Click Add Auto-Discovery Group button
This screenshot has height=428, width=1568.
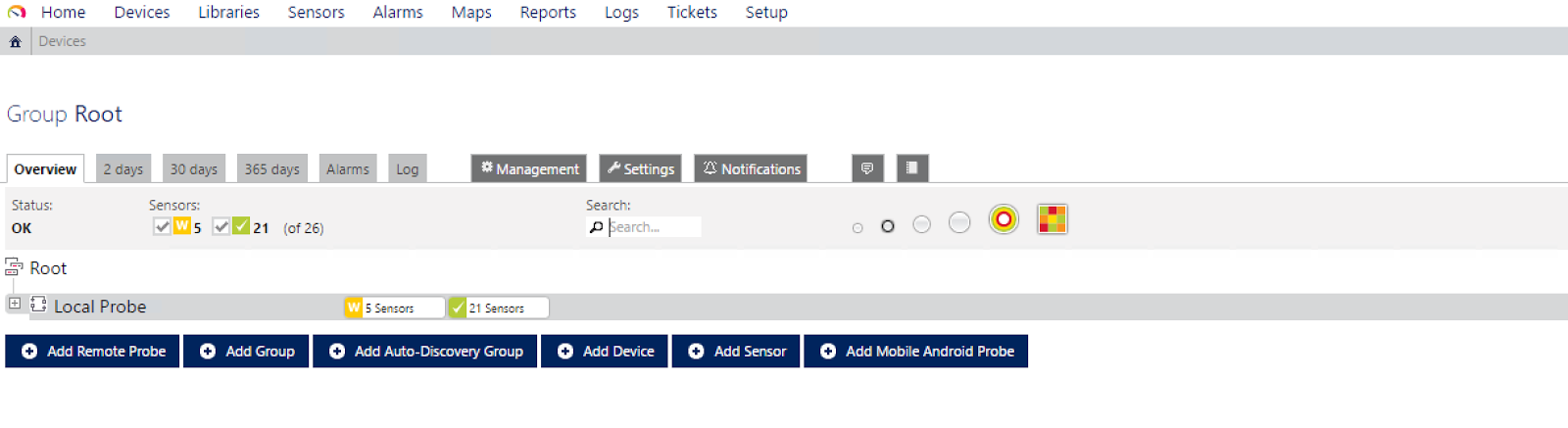425,351
